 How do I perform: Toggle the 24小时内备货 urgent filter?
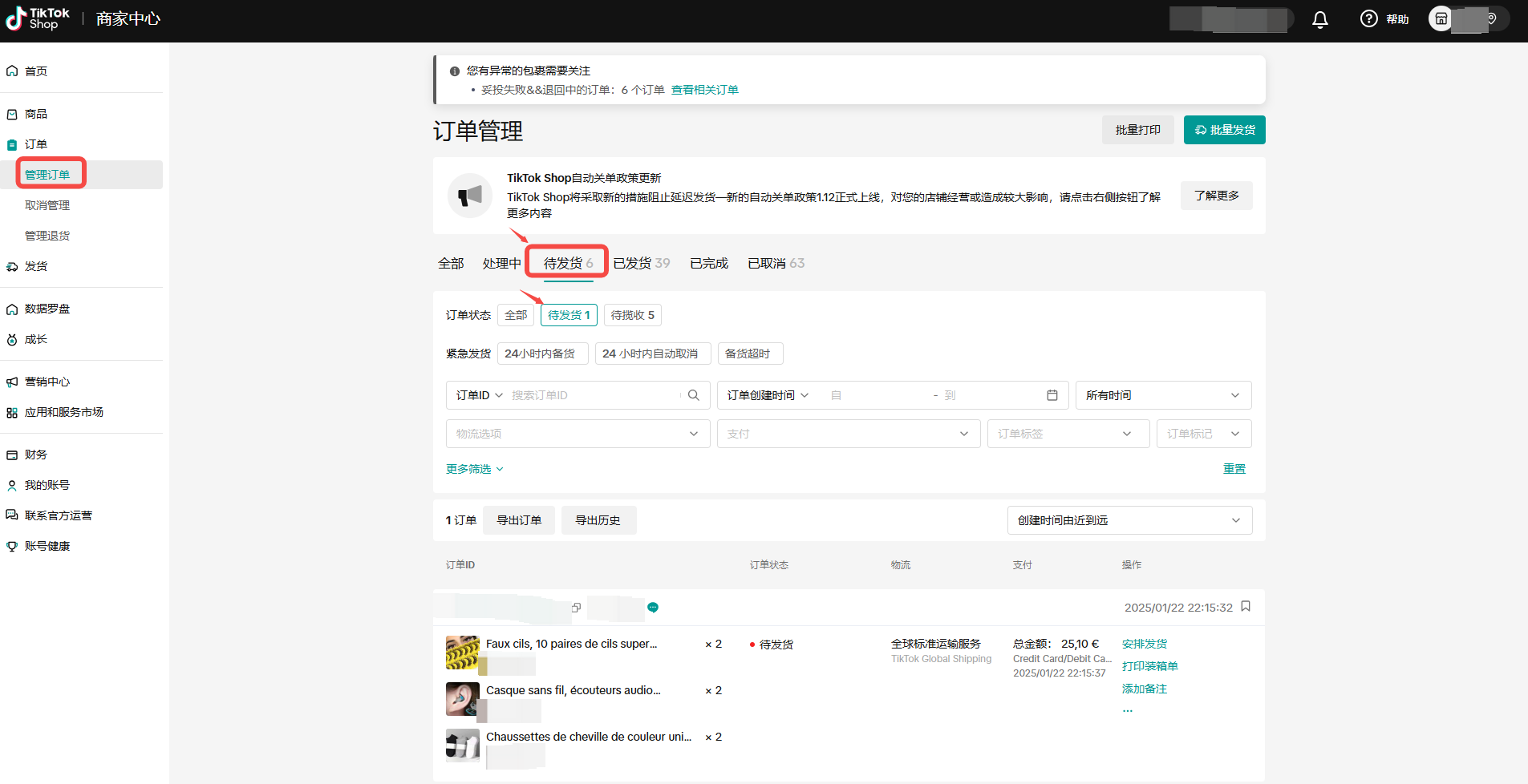pos(542,354)
